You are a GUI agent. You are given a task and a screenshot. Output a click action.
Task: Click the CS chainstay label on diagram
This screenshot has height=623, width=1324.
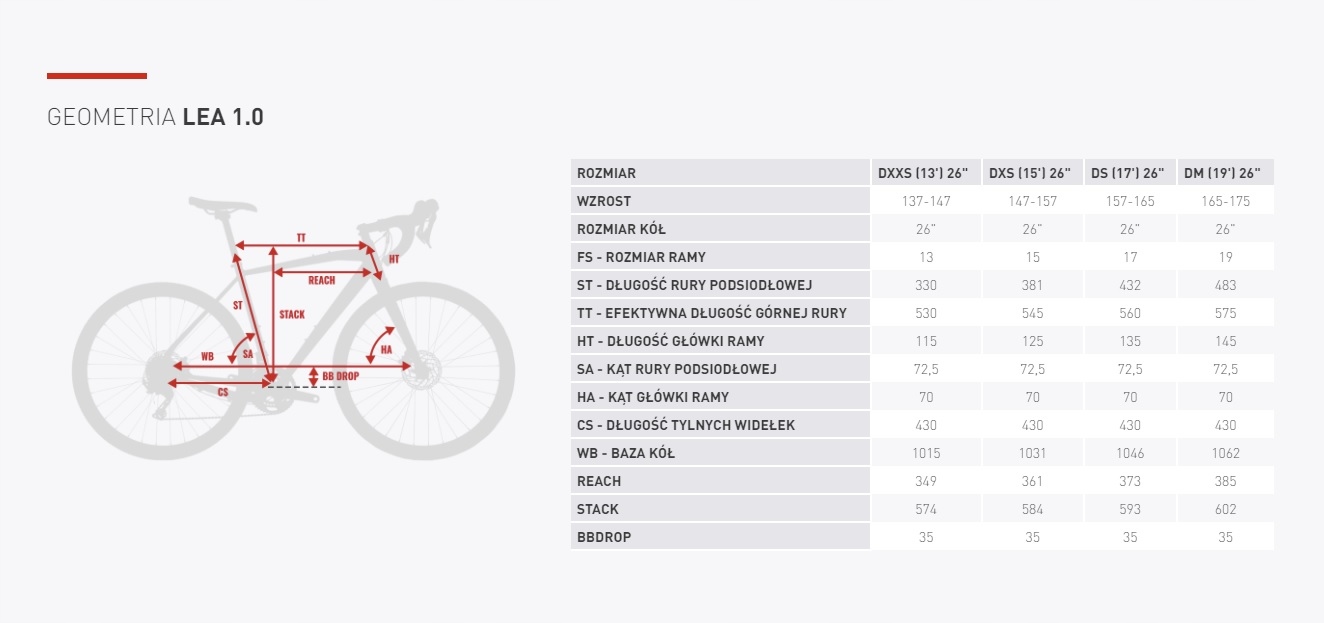[222, 392]
